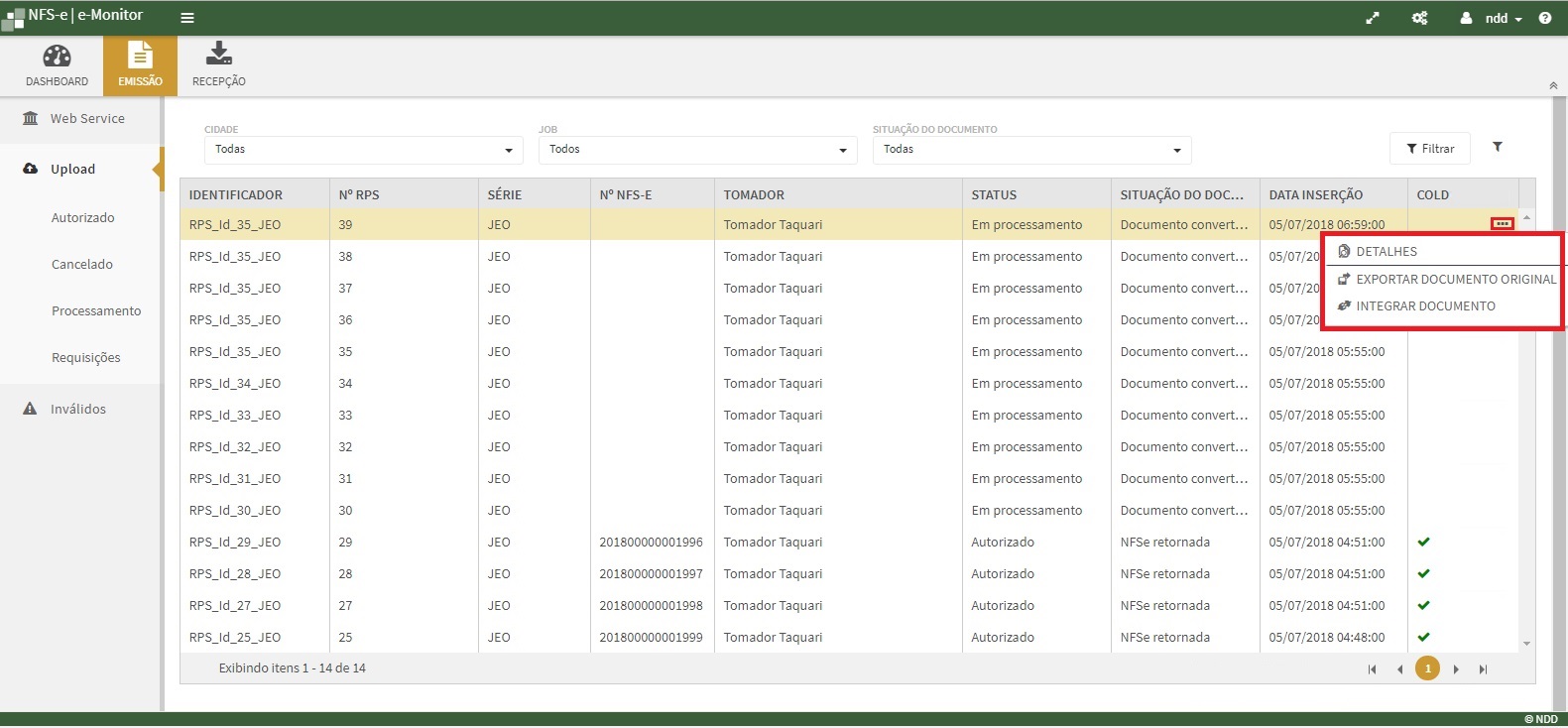Screen dimensions: 1568x728
Task: Expand the Job dropdown
Action: coord(697,150)
